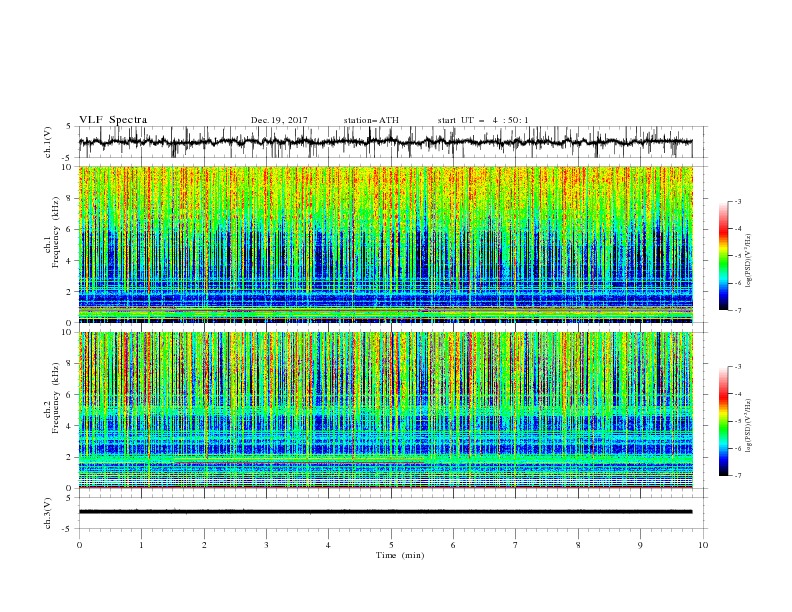Click the '-7' label on ch.2 colorbar
Image resolution: width=792 pixels, height=612 pixels.
(738, 476)
